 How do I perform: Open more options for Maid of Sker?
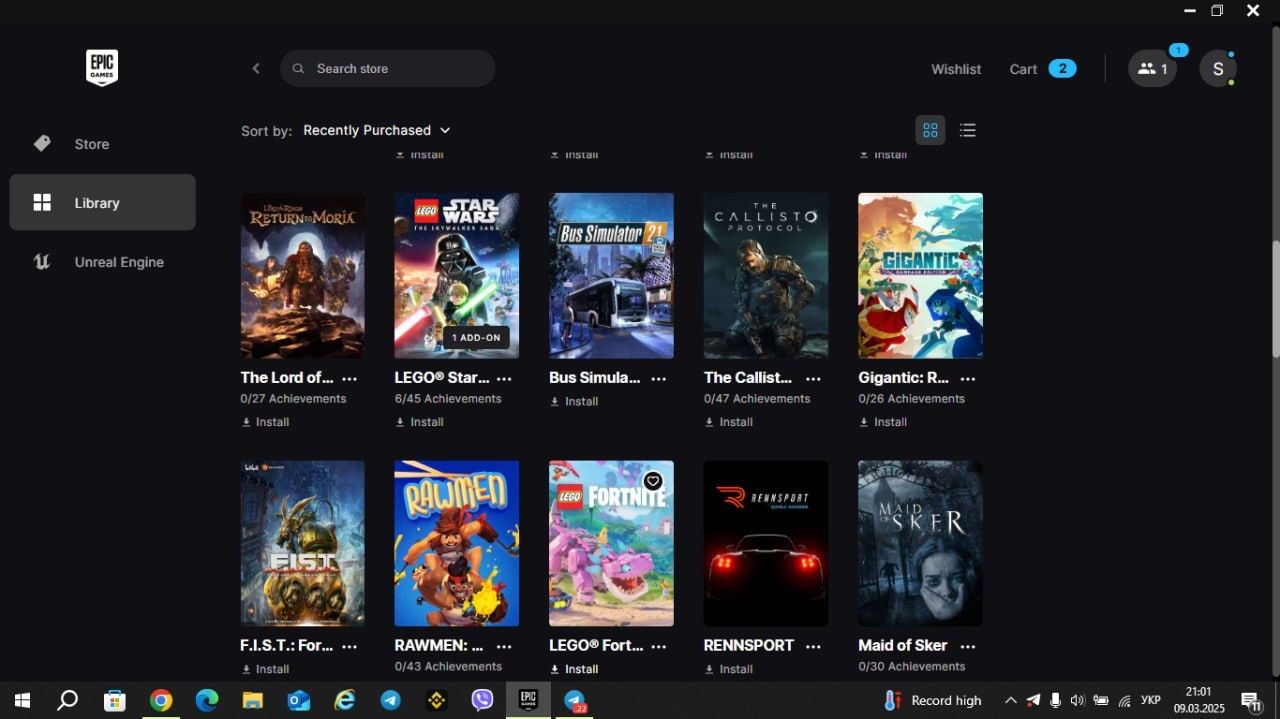[x=967, y=646]
